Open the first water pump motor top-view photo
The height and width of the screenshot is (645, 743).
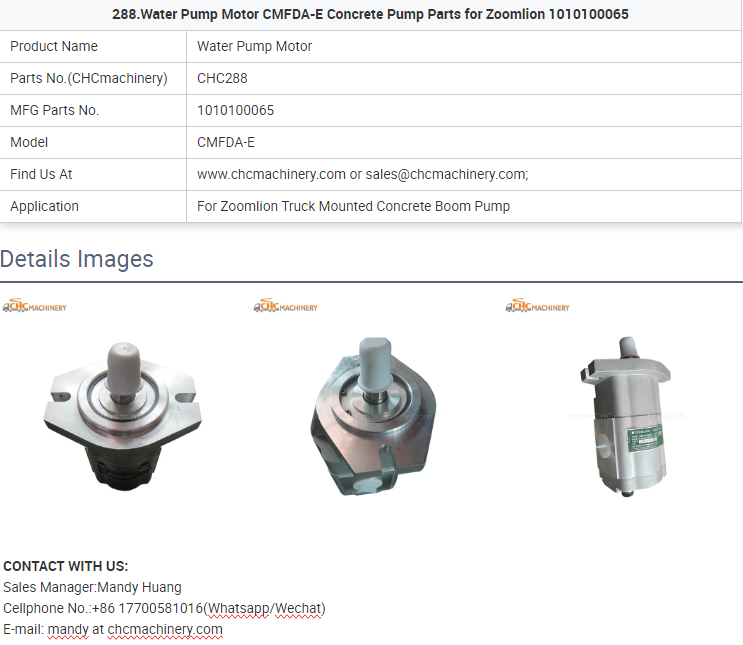(x=123, y=416)
